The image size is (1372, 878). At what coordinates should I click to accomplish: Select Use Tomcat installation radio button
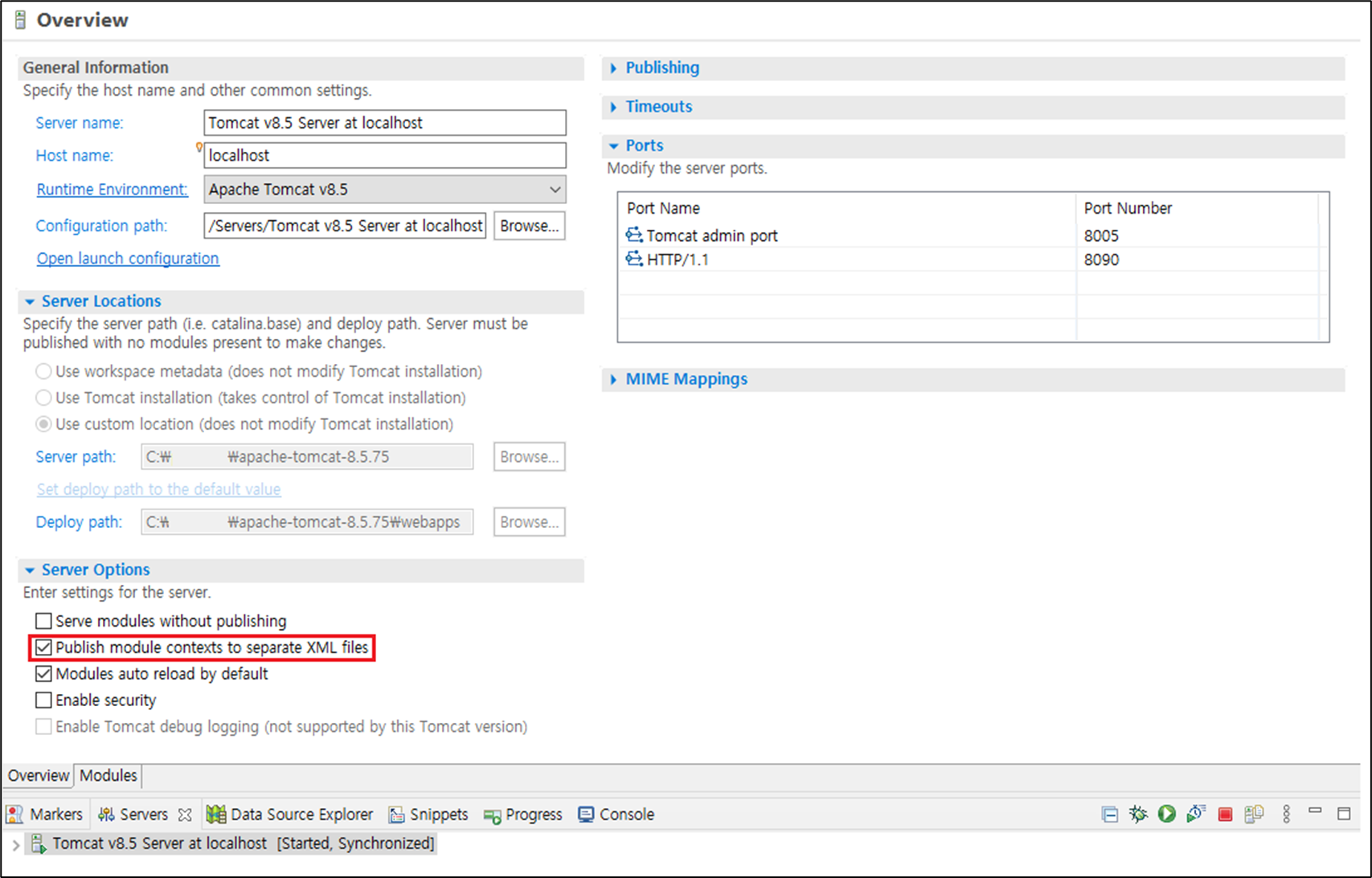[x=43, y=398]
